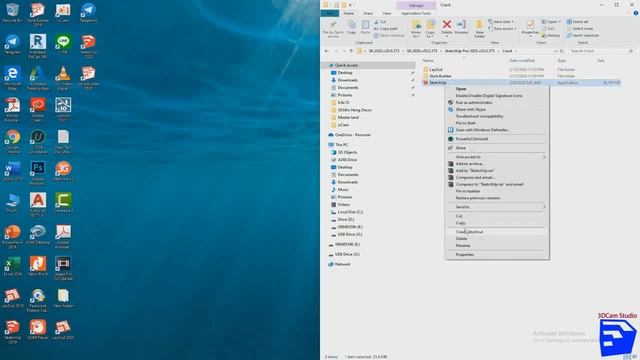Open the Easy access dropdown
This screenshot has width=640, height=360.
pyautogui.click(x=502, y=29)
